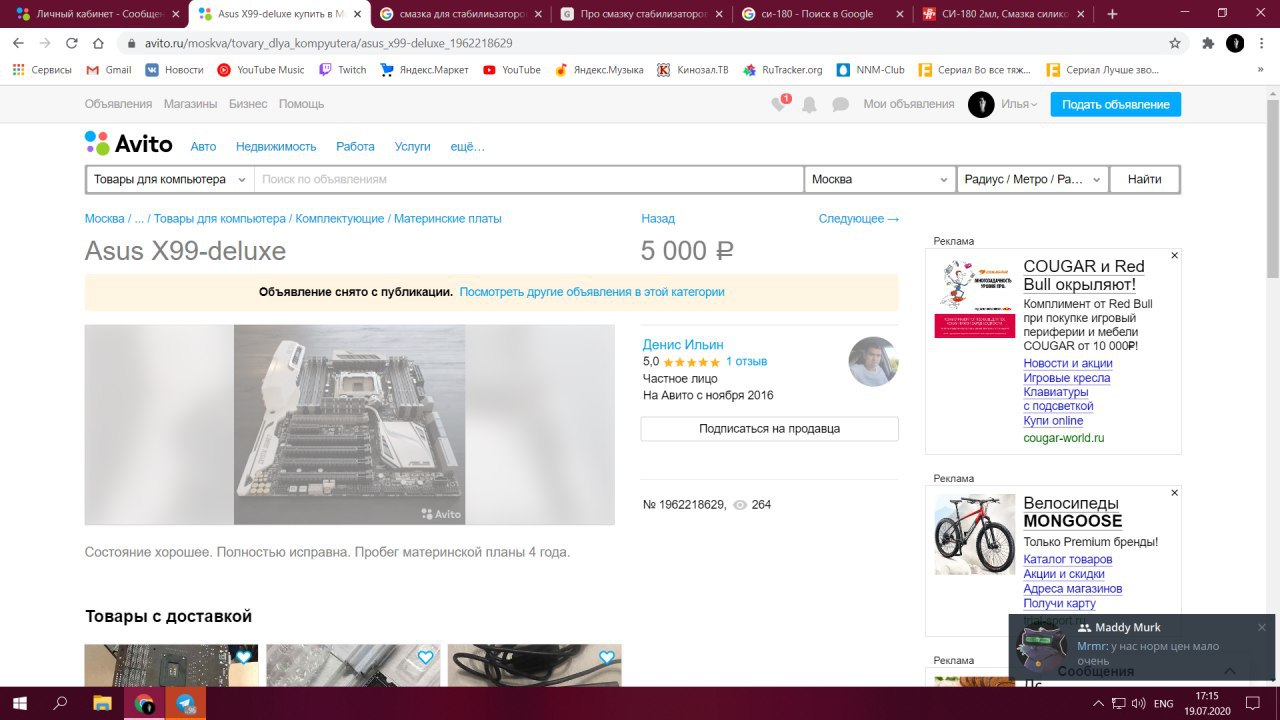This screenshot has height=720, width=1280.
Task: Open Avito favorites heart icon
Action: click(779, 104)
